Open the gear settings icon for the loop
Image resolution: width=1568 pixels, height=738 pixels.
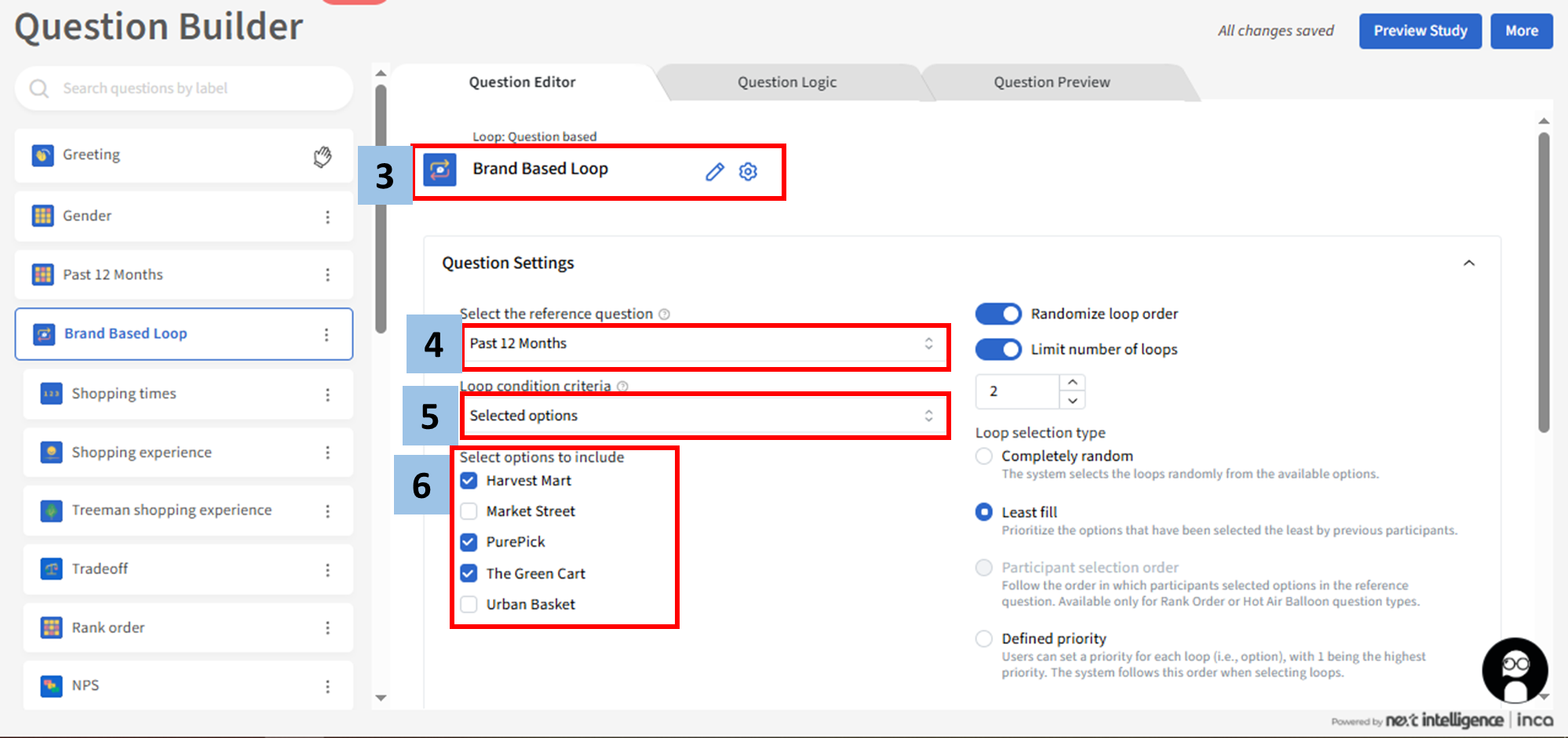[748, 172]
